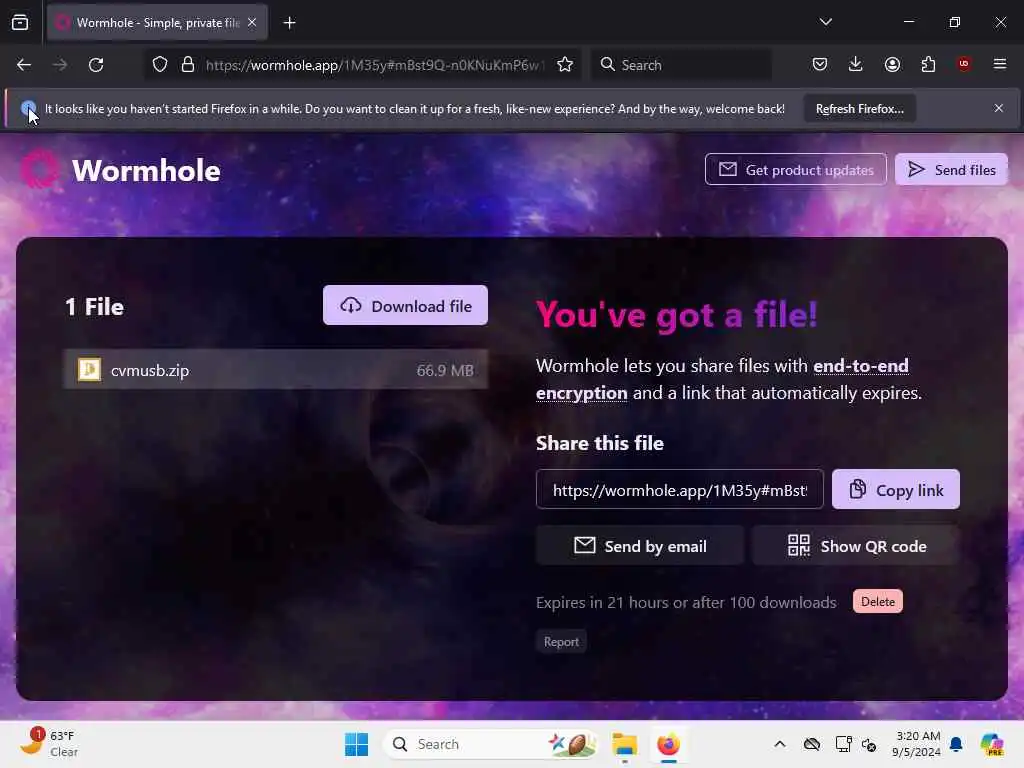Click the red Delete button
Screen dimensions: 1024x768
click(878, 601)
